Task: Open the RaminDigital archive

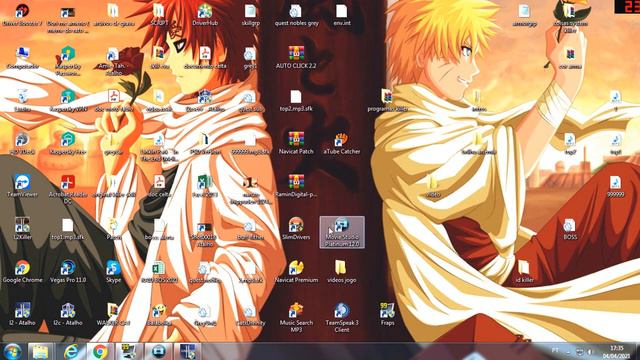Action: (296, 186)
